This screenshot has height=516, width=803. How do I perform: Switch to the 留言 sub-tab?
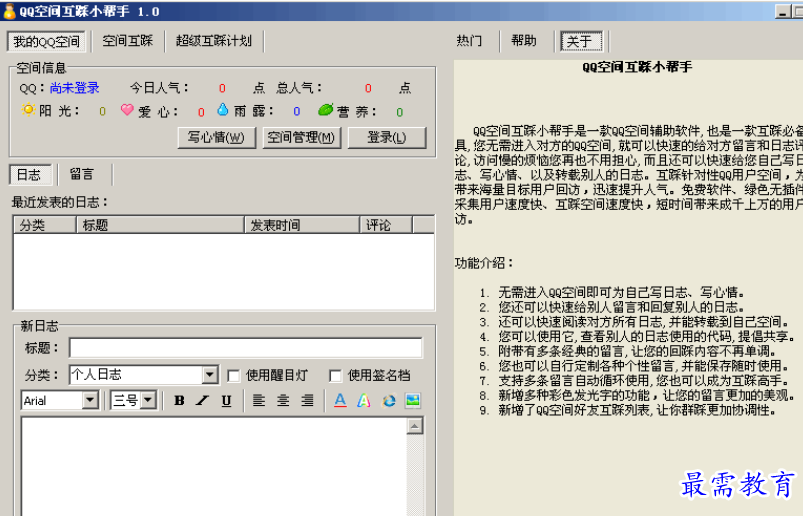(x=82, y=175)
